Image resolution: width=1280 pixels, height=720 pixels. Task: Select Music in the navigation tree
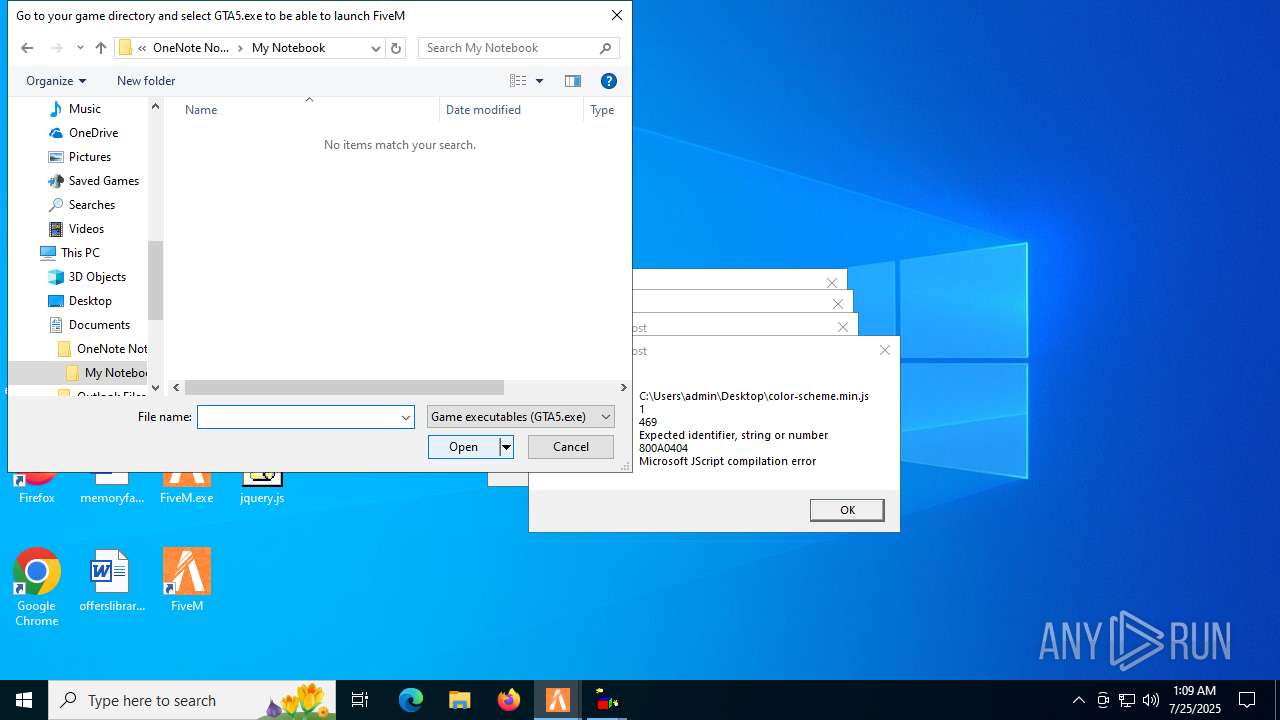pyautogui.click(x=85, y=109)
